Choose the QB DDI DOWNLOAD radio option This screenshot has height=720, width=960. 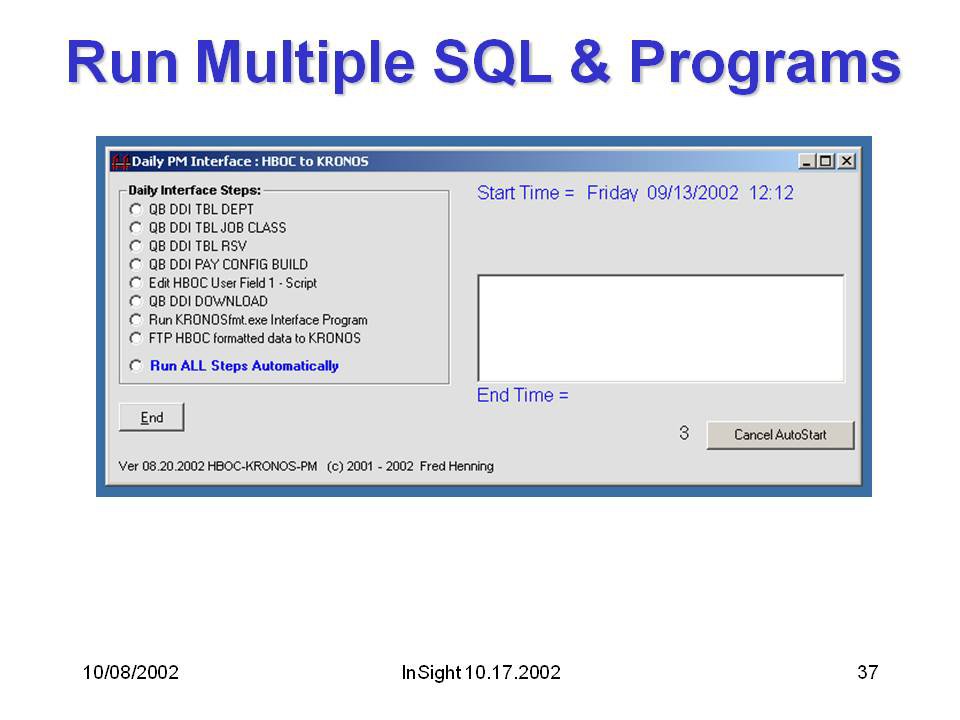(136, 301)
